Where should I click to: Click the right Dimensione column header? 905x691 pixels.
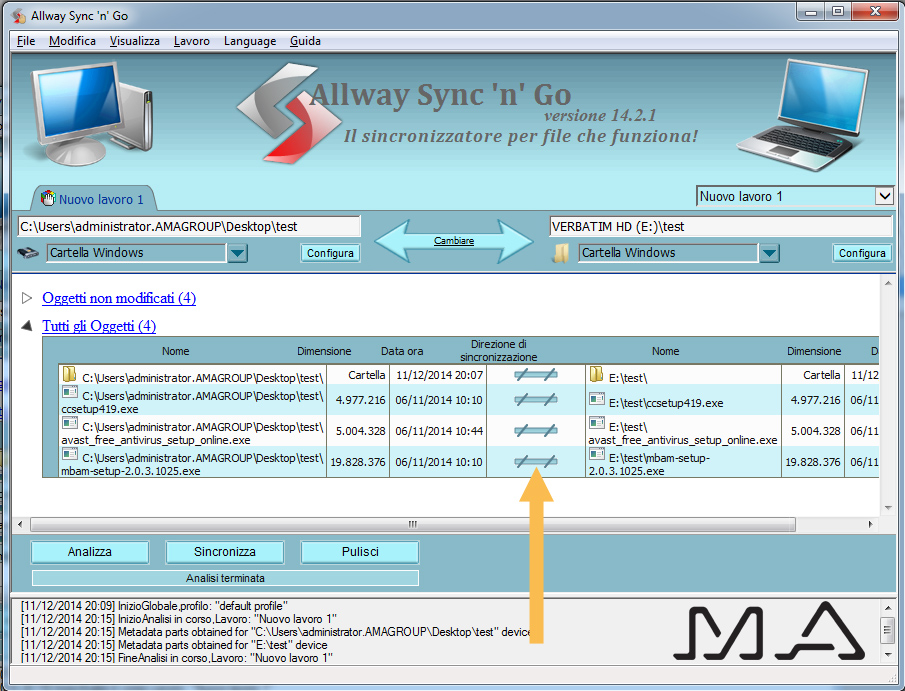click(x=814, y=351)
